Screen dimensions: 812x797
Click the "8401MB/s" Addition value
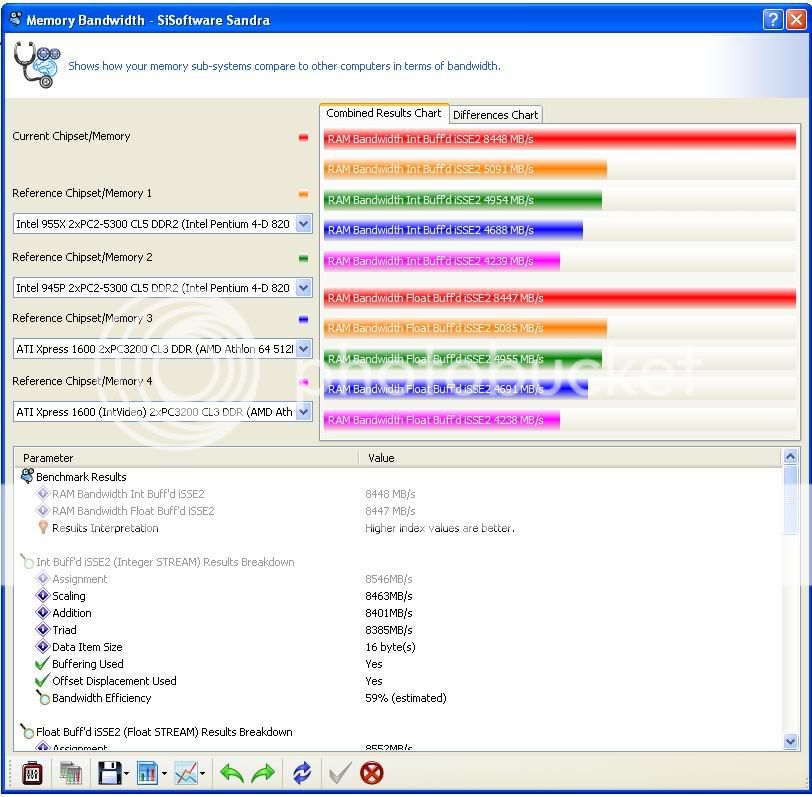tap(388, 613)
